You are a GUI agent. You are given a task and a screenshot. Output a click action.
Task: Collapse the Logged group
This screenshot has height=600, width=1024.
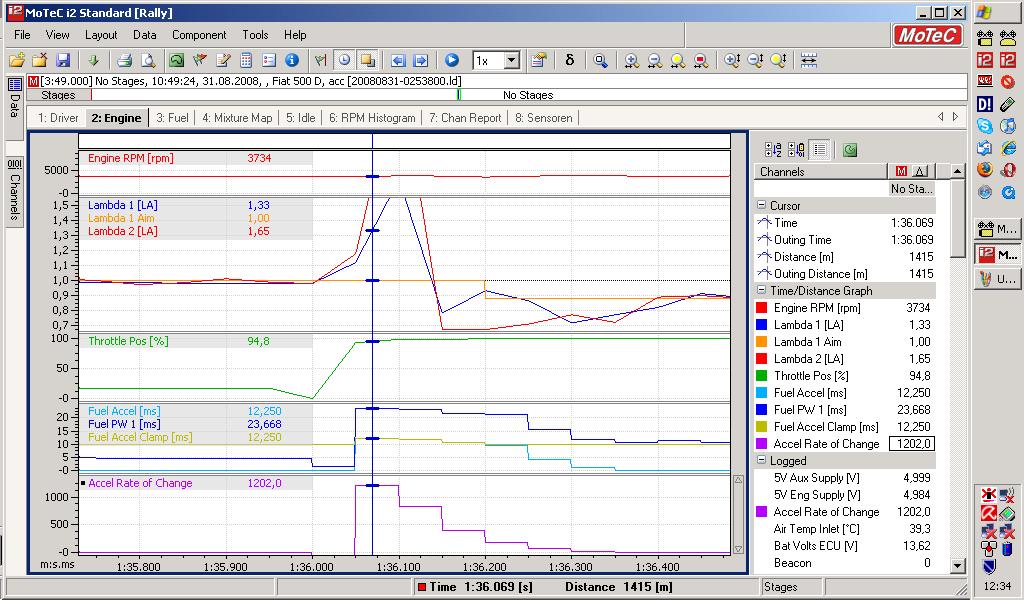(x=761, y=460)
